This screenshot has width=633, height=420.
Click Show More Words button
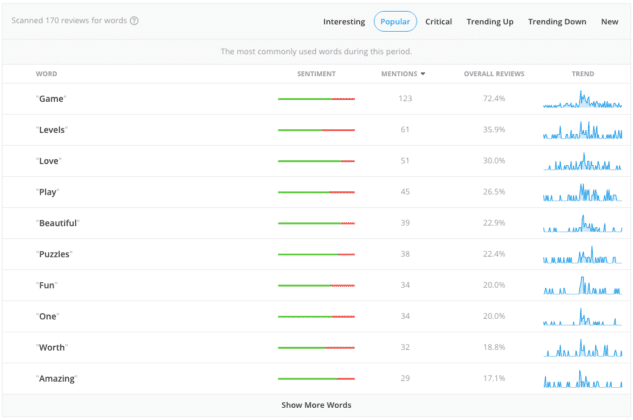coord(316,405)
